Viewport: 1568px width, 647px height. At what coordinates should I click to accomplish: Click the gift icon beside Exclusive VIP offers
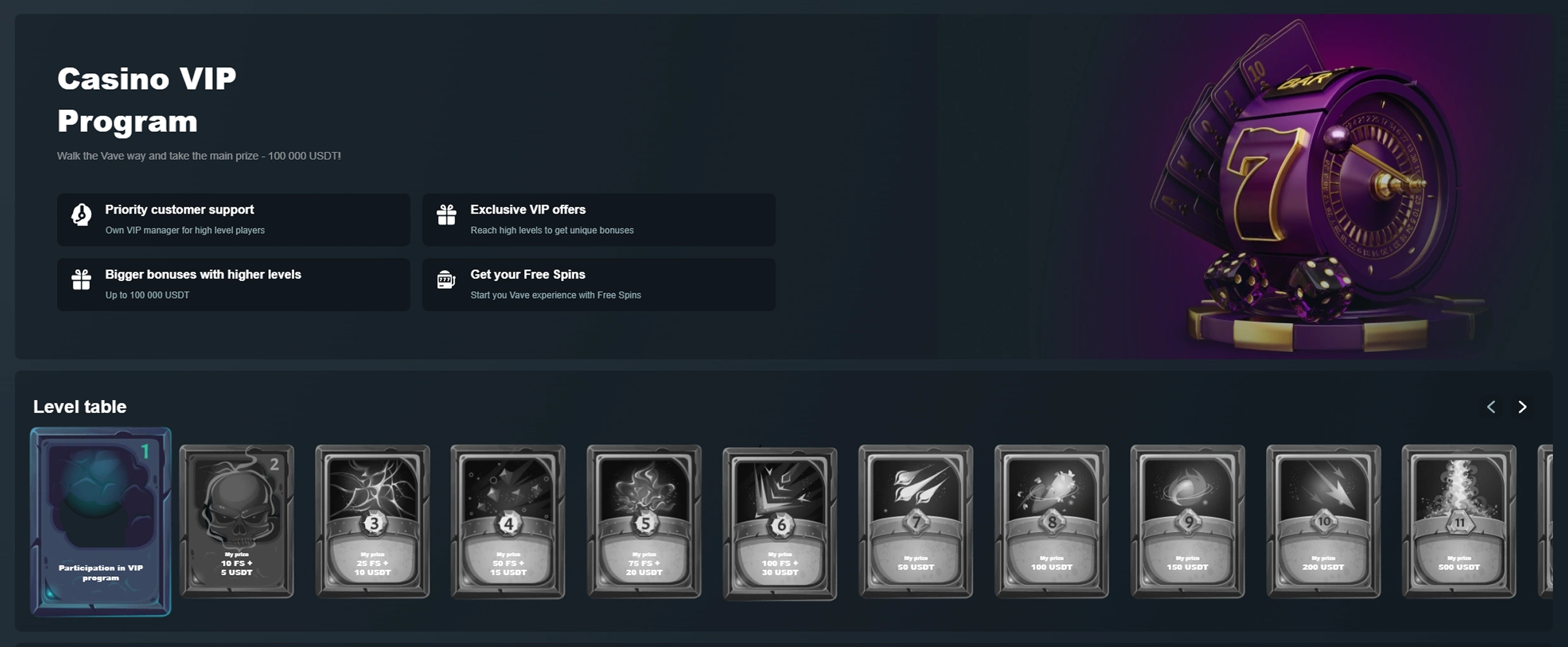[446, 215]
